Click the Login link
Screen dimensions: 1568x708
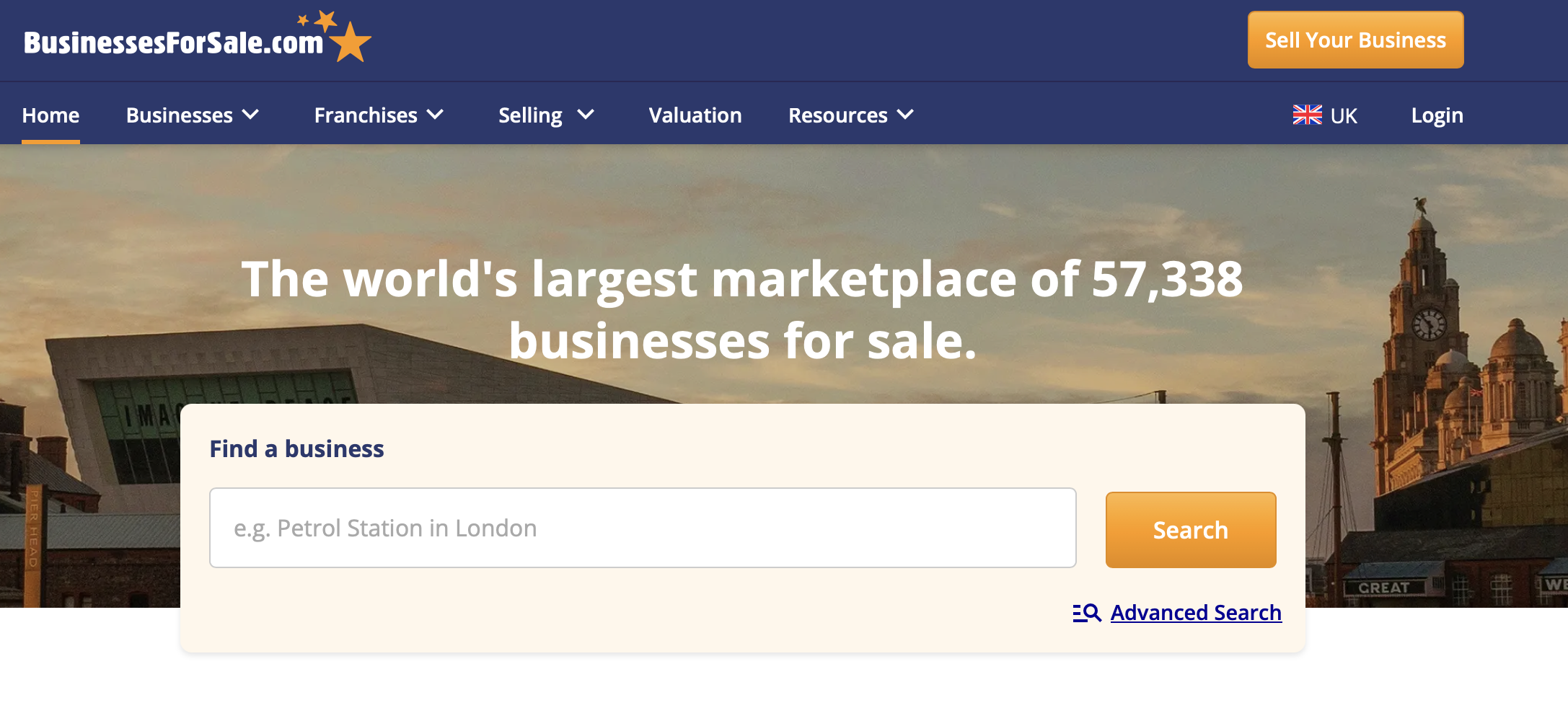coord(1437,115)
